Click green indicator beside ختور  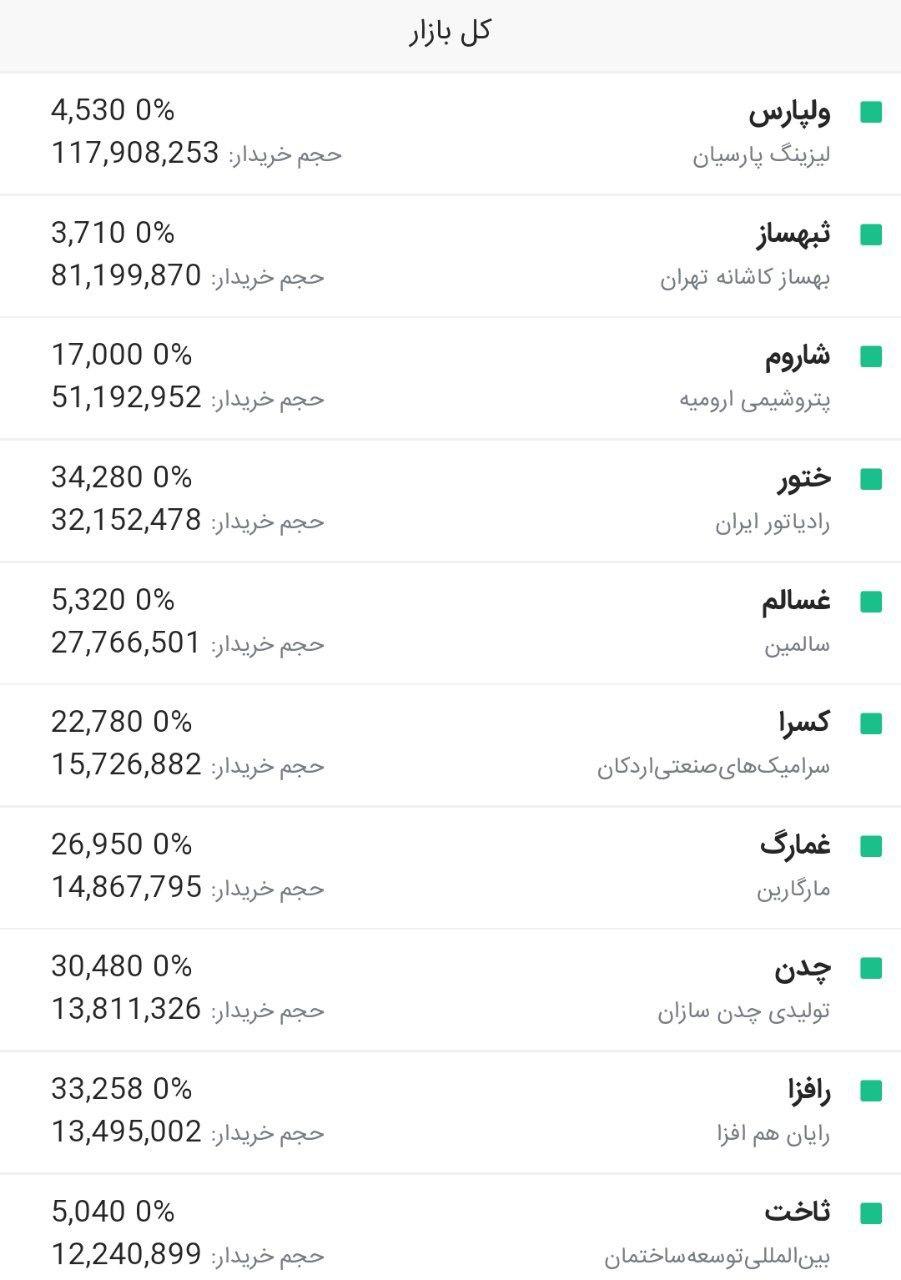(x=871, y=480)
